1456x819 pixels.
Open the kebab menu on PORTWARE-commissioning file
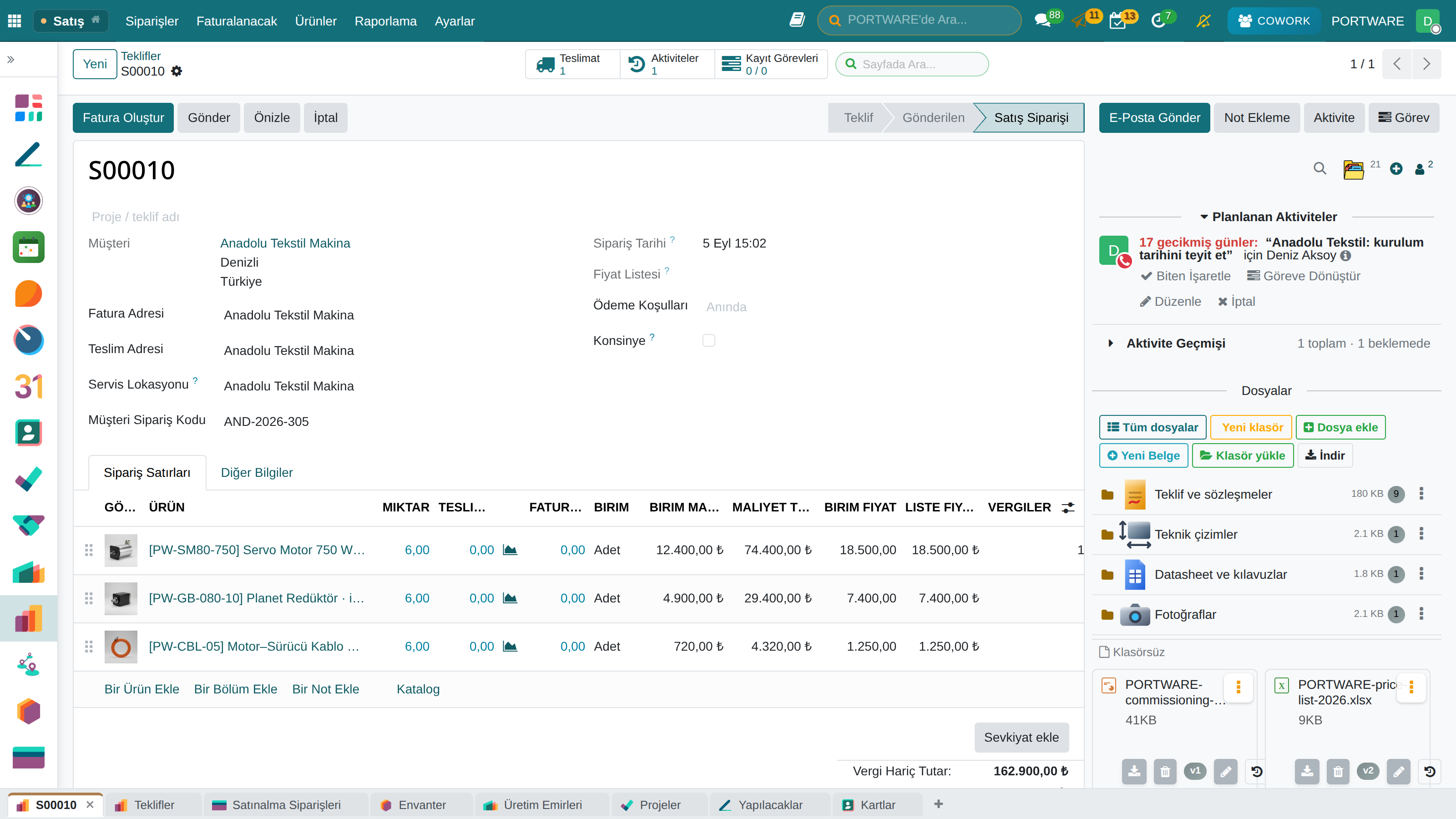[1239, 688]
